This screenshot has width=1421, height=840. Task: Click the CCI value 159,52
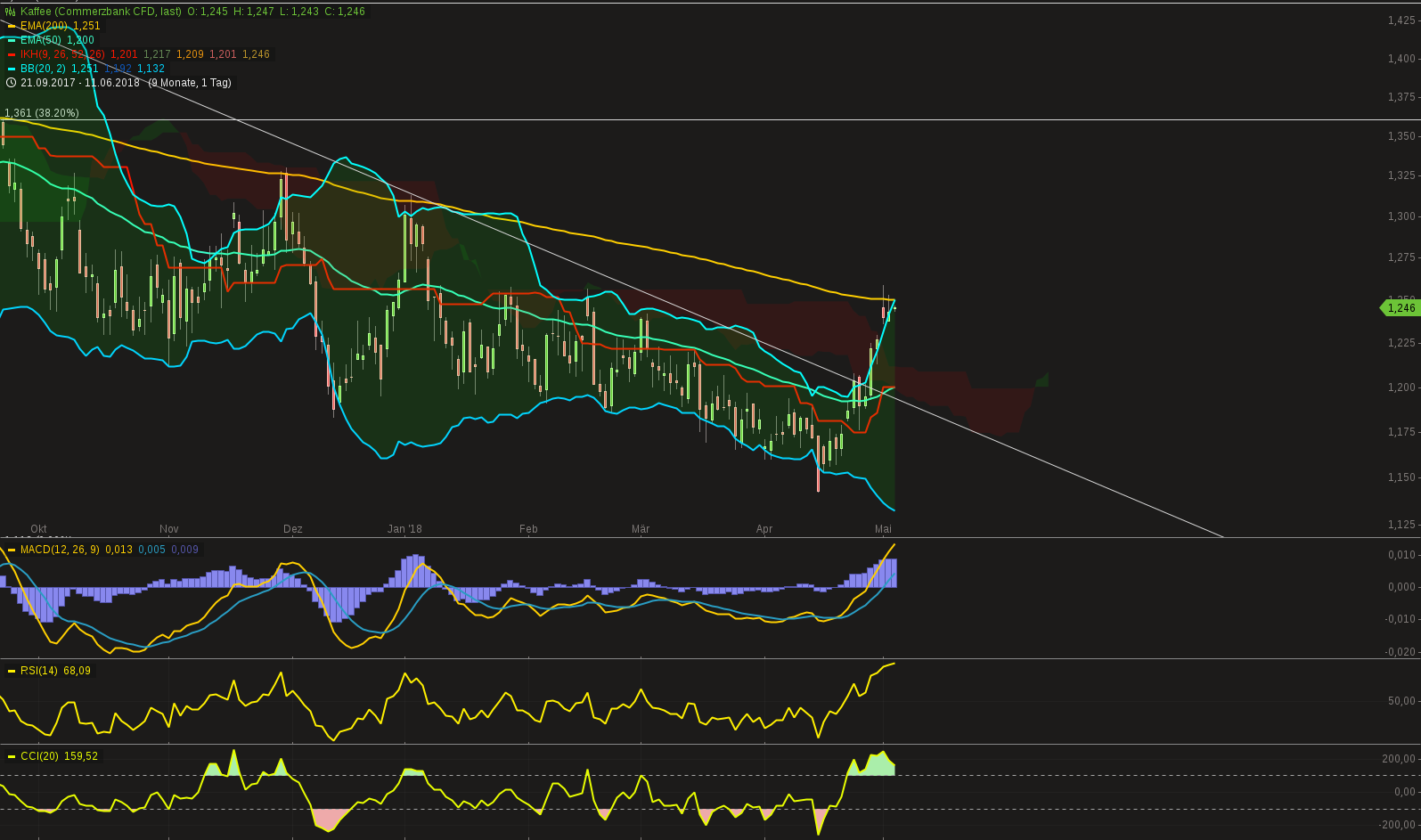pyautogui.click(x=81, y=756)
